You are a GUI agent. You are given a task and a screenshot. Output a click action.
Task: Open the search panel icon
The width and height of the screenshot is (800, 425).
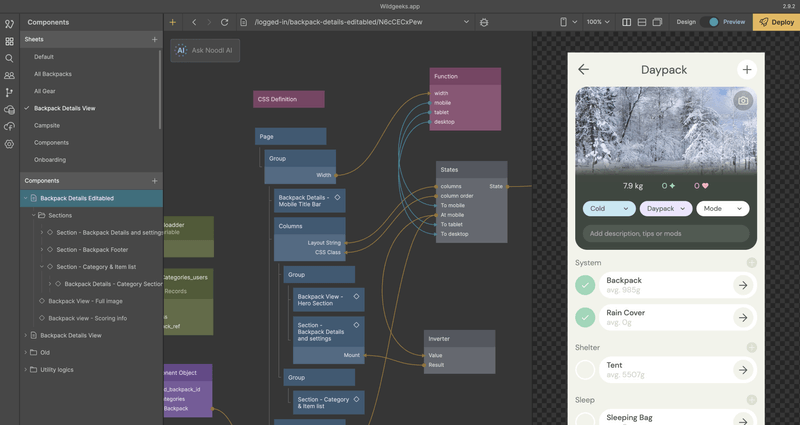coord(9,58)
